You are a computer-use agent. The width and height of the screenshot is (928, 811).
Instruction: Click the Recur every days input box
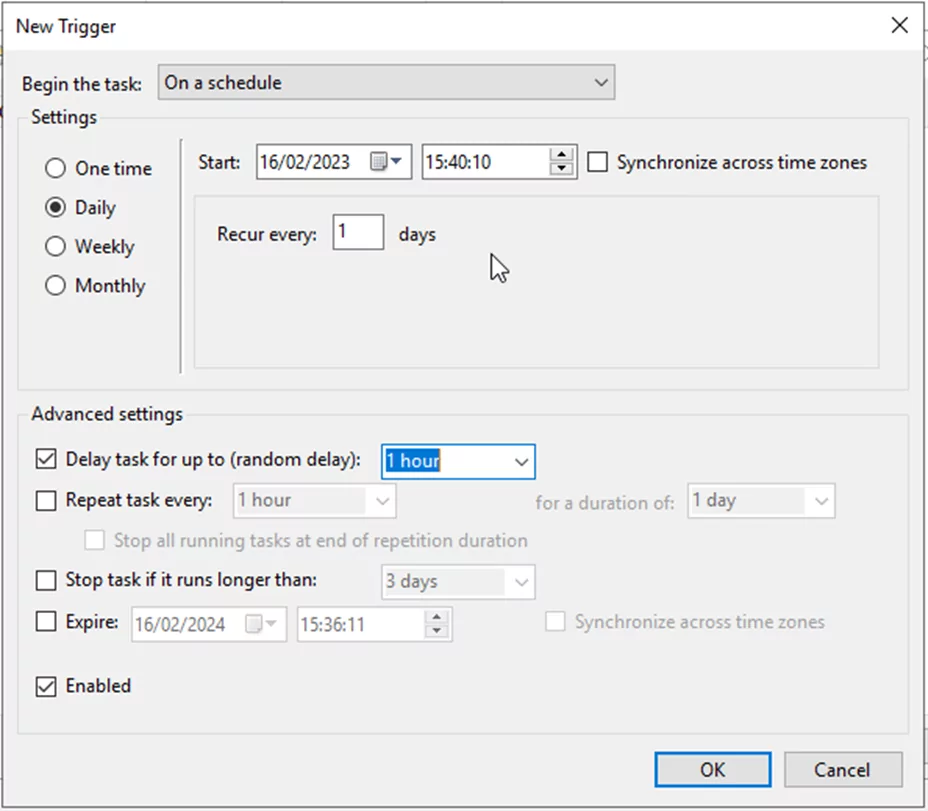click(358, 232)
